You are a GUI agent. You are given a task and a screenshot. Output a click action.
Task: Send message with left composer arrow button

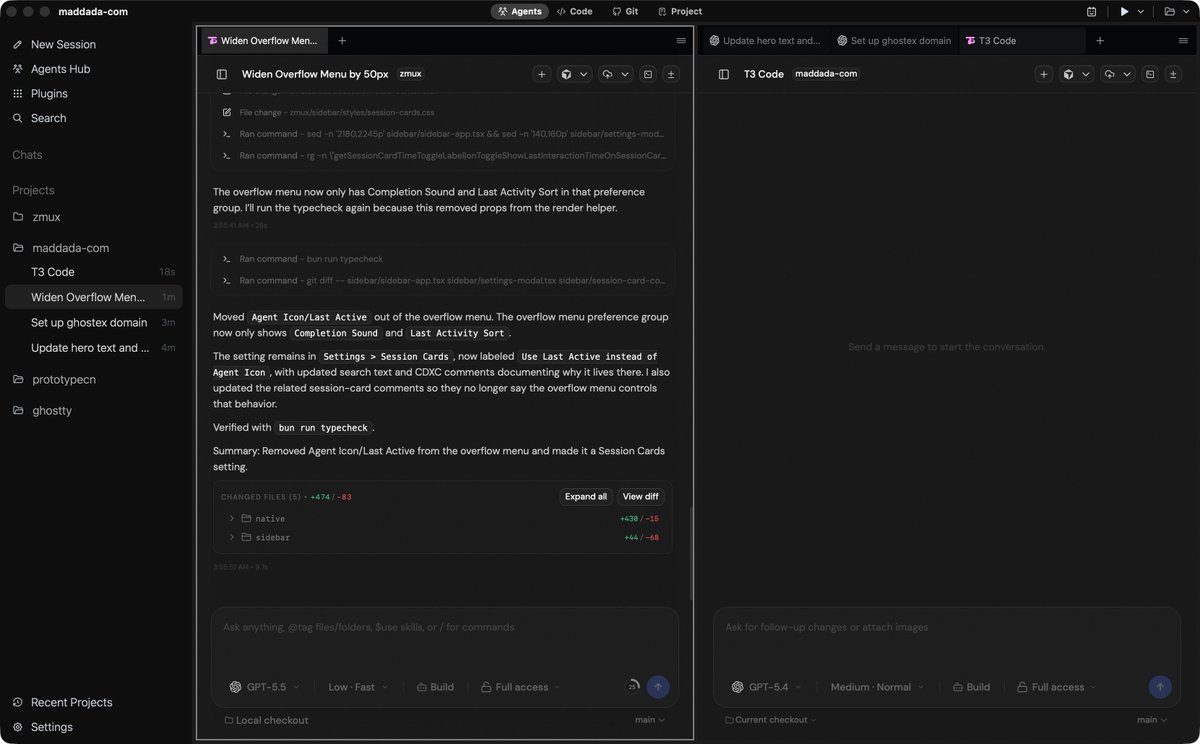coord(658,687)
